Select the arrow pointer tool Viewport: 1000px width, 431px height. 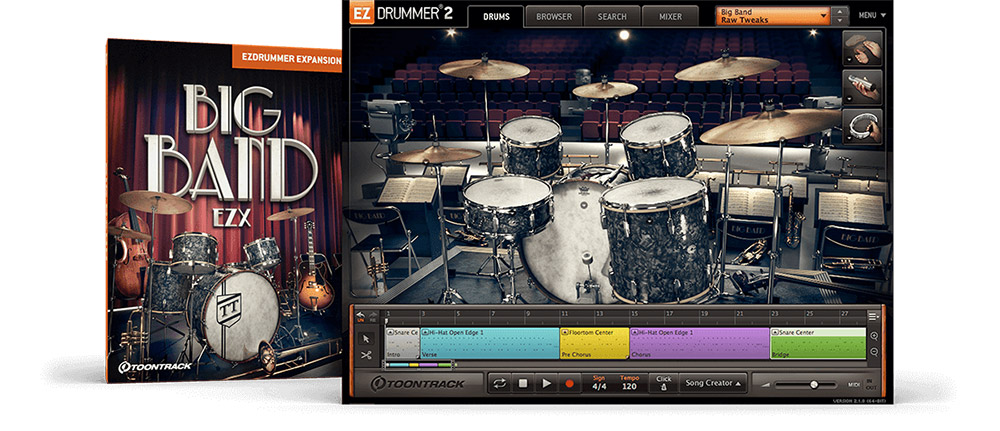366,339
